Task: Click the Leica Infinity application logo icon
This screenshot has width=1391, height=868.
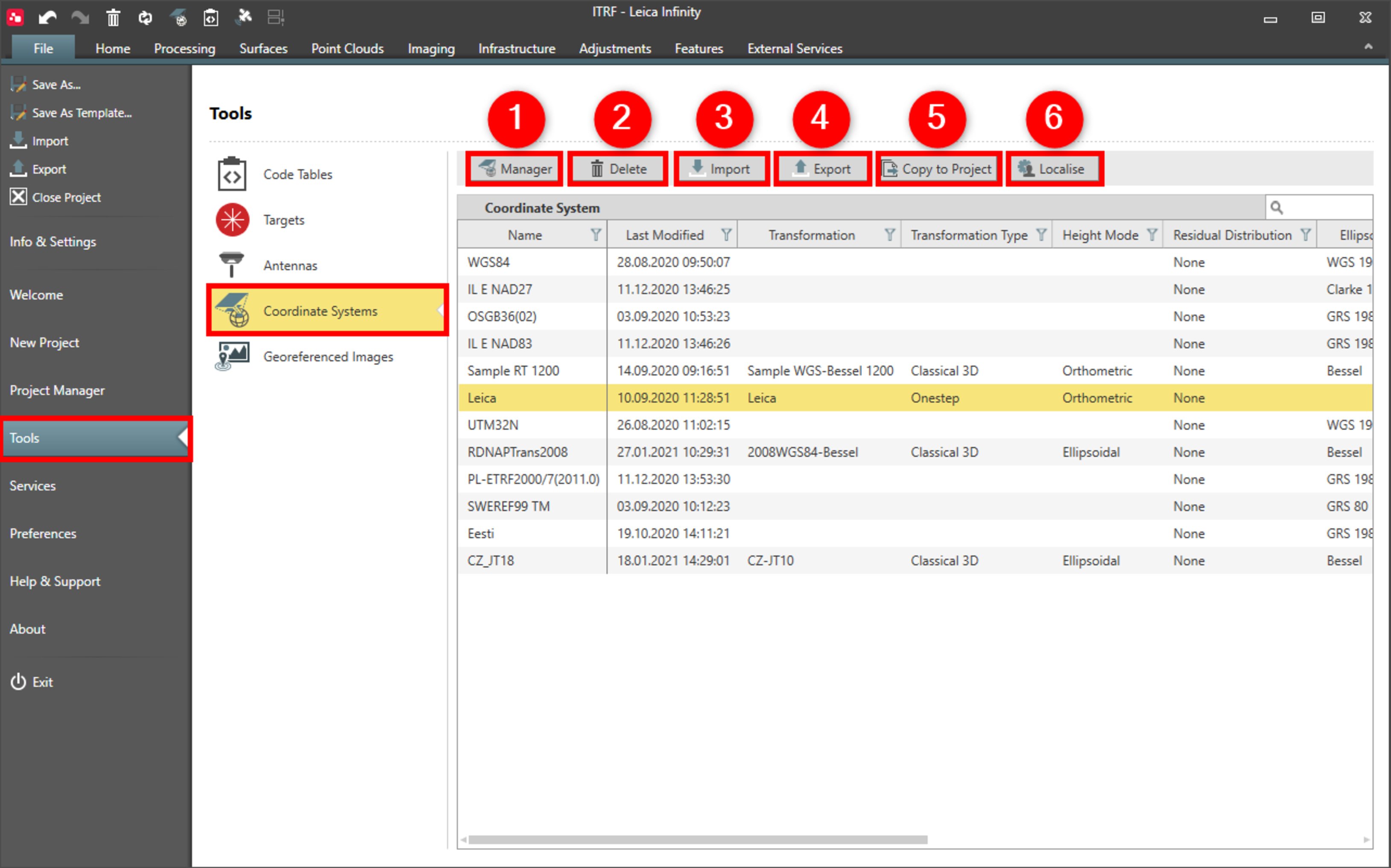Action: click(15, 17)
